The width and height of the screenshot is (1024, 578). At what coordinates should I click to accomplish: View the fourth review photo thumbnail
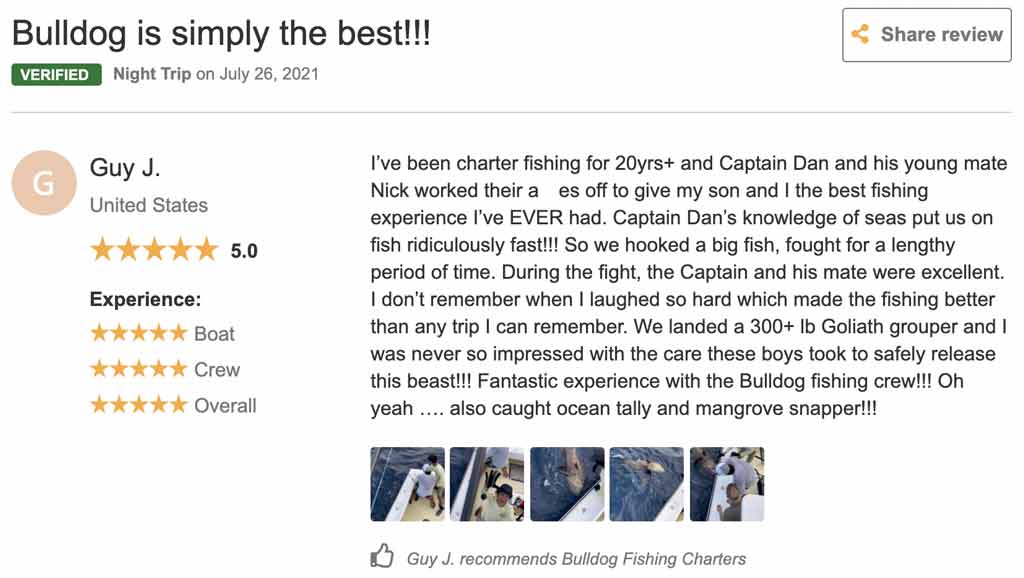pos(646,484)
